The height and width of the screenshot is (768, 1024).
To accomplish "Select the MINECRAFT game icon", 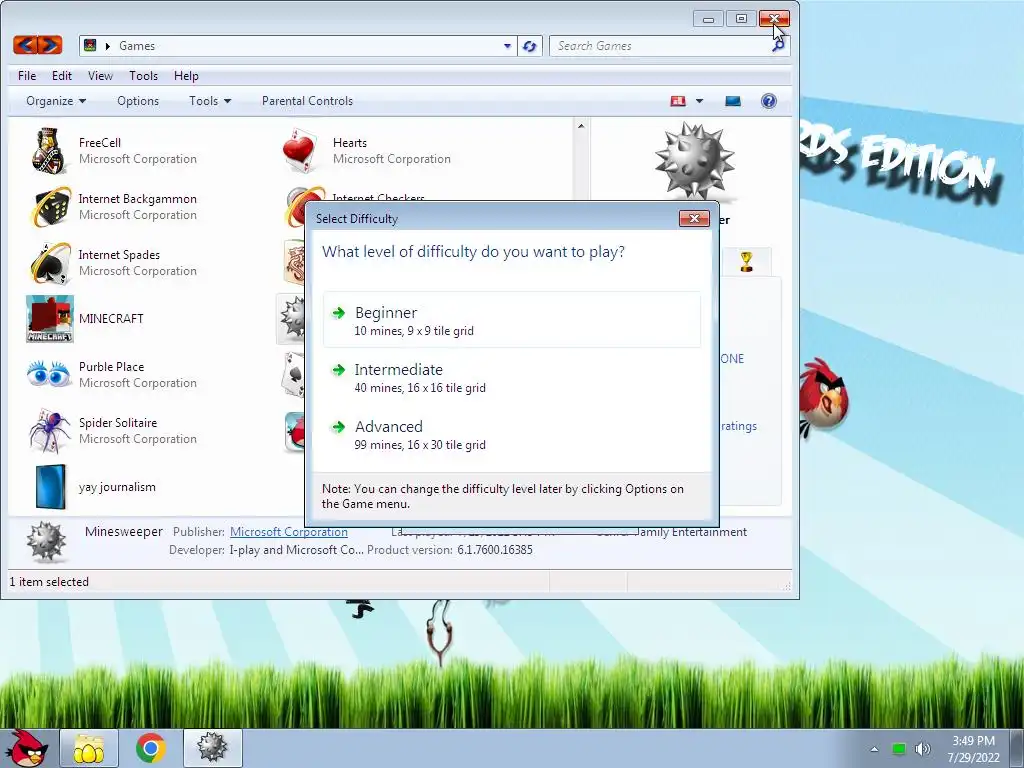I will tap(50, 319).
